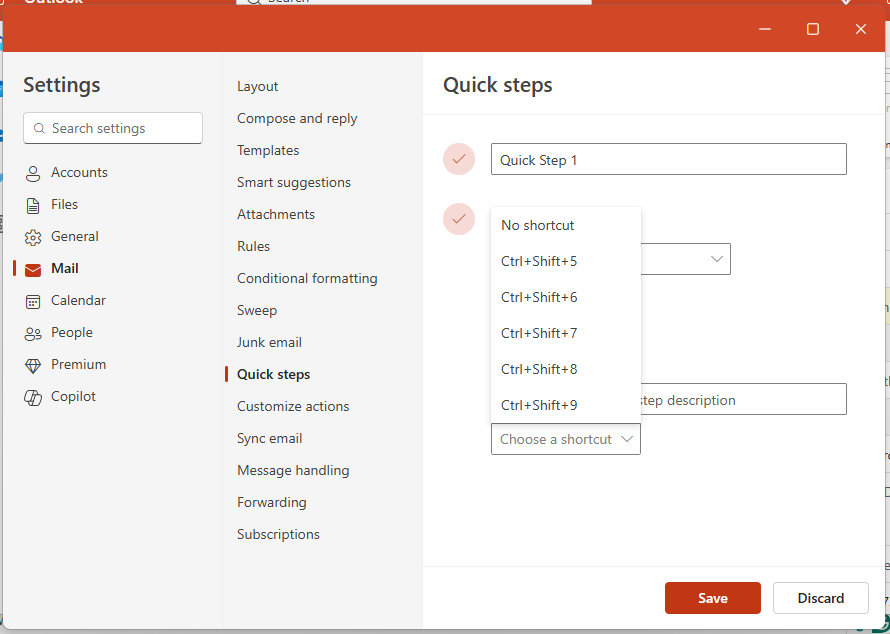Choose Ctrl+Shift+7 shortcut option
The height and width of the screenshot is (634, 890).
point(566,333)
